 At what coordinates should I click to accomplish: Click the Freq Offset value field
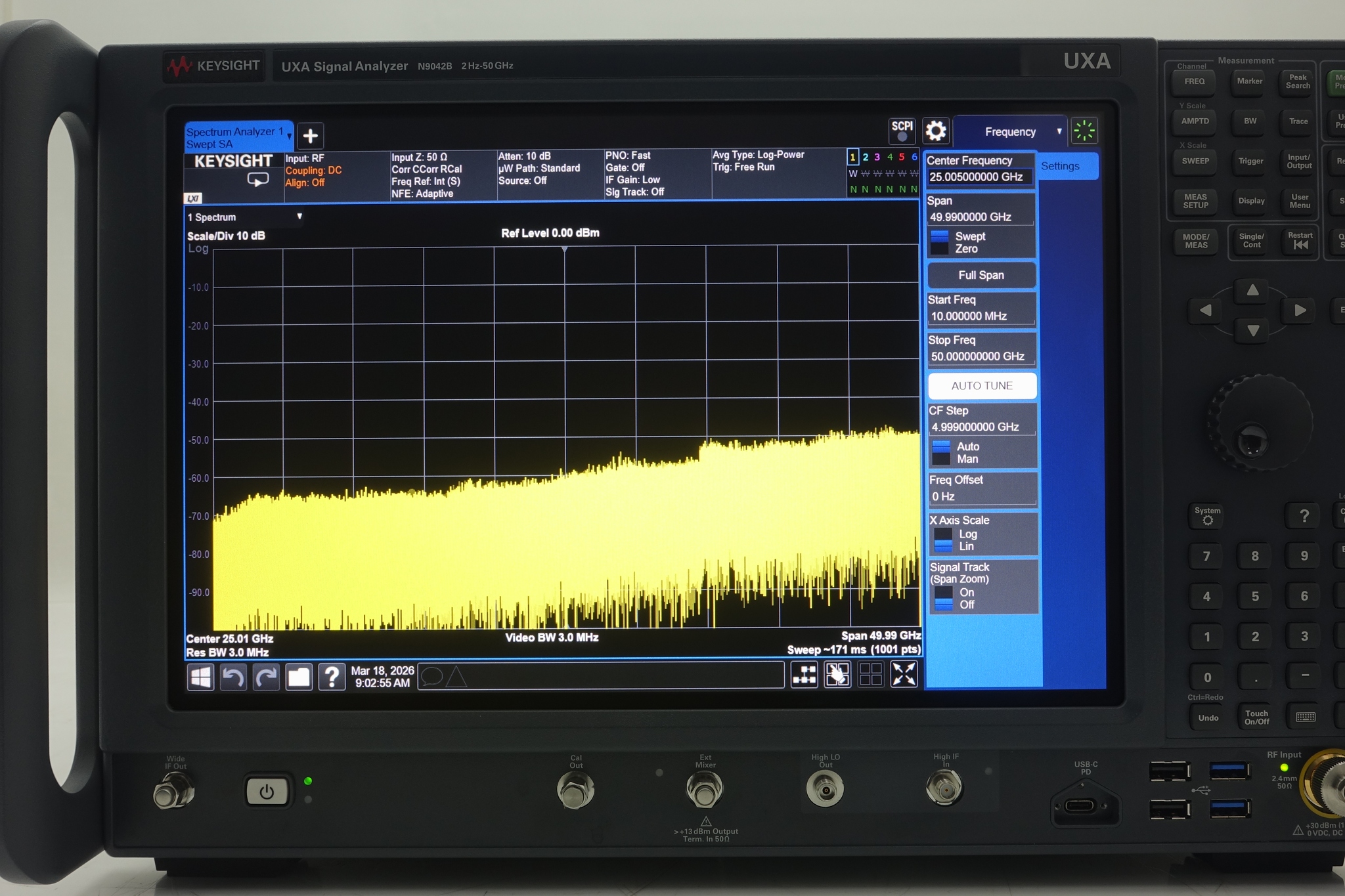pos(982,496)
